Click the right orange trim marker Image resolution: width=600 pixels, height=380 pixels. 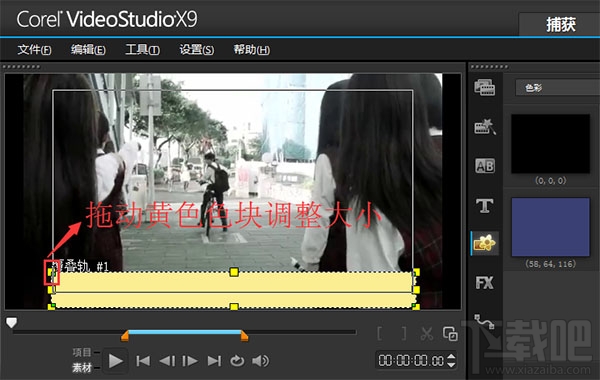[244, 336]
